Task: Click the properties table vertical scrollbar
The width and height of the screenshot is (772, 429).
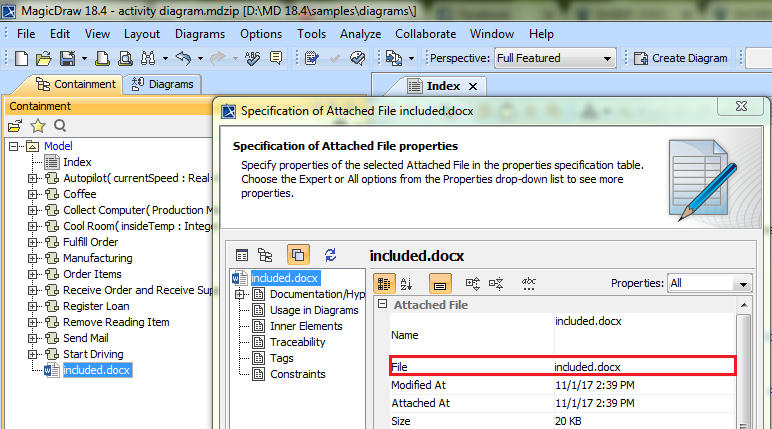Action: (x=744, y=364)
